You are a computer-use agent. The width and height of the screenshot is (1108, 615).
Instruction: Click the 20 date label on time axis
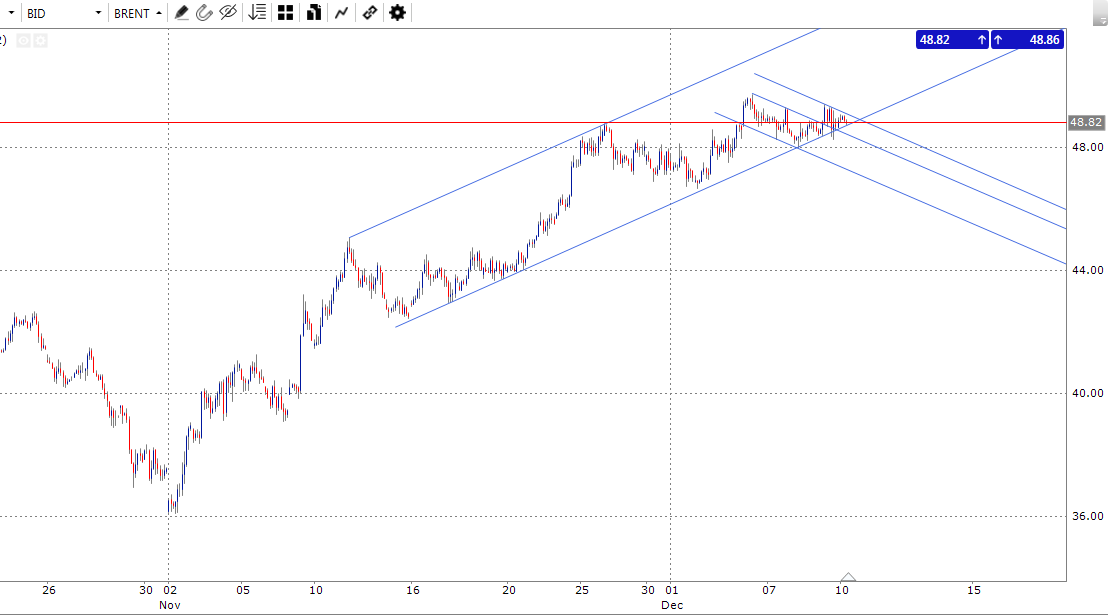tap(509, 590)
